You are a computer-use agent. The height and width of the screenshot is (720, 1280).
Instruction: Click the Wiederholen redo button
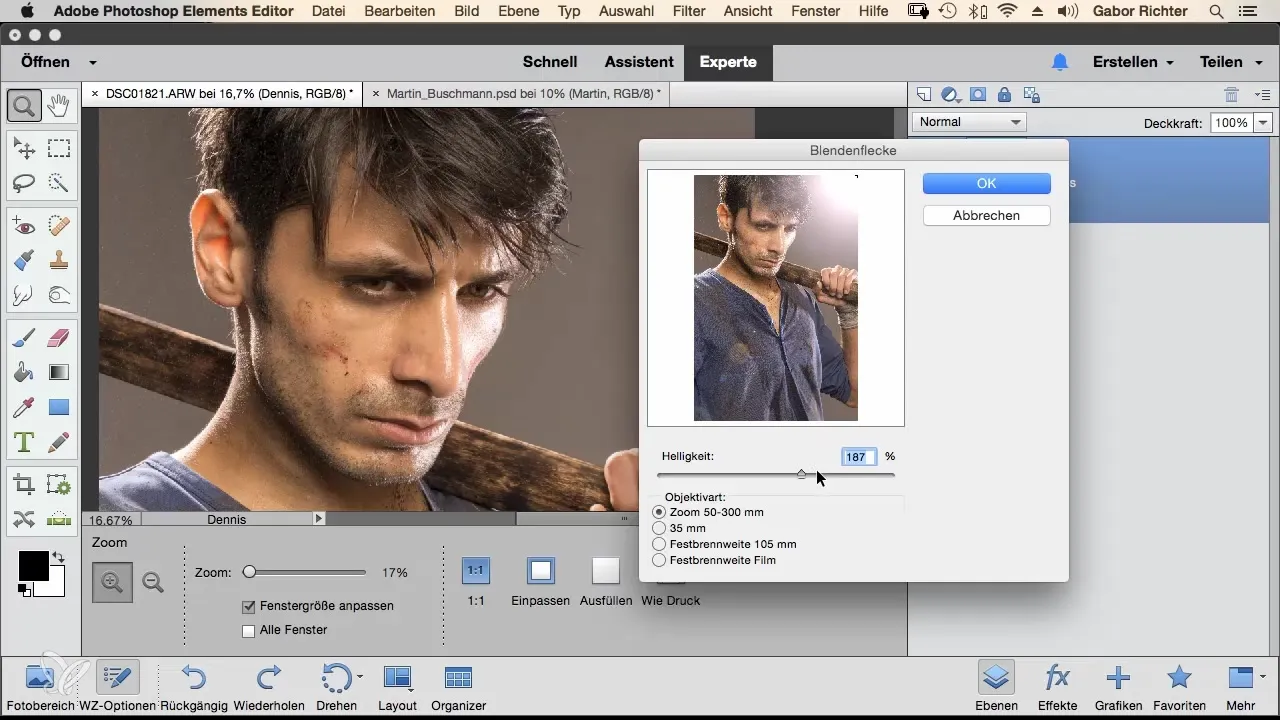pos(268,686)
